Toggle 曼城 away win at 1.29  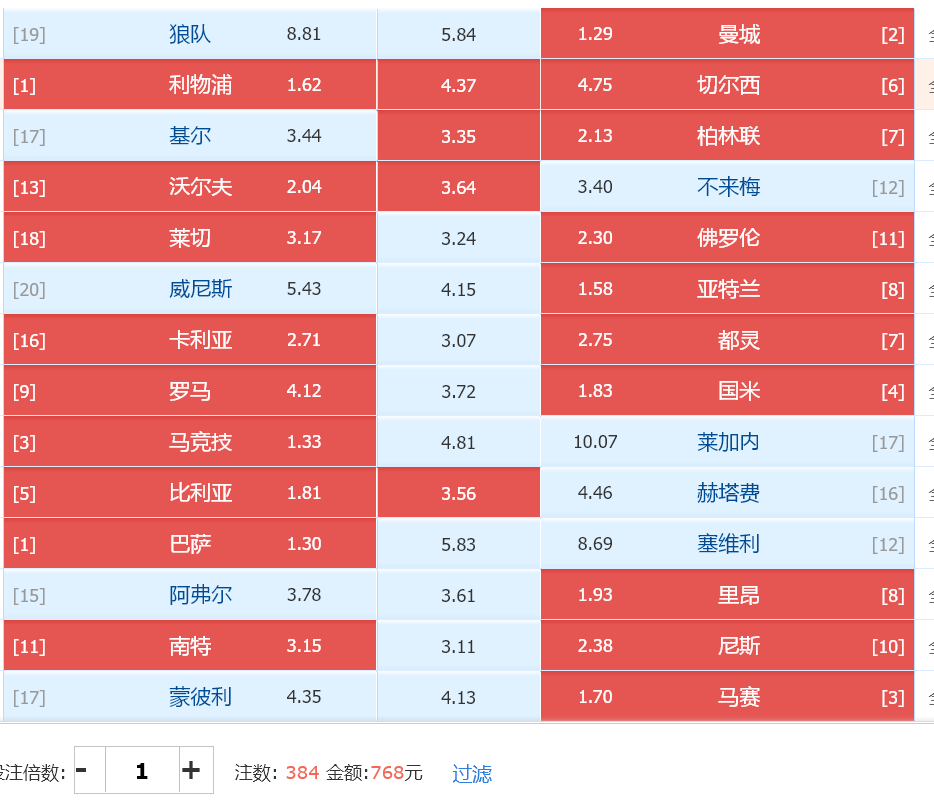pyautogui.click(x=727, y=34)
